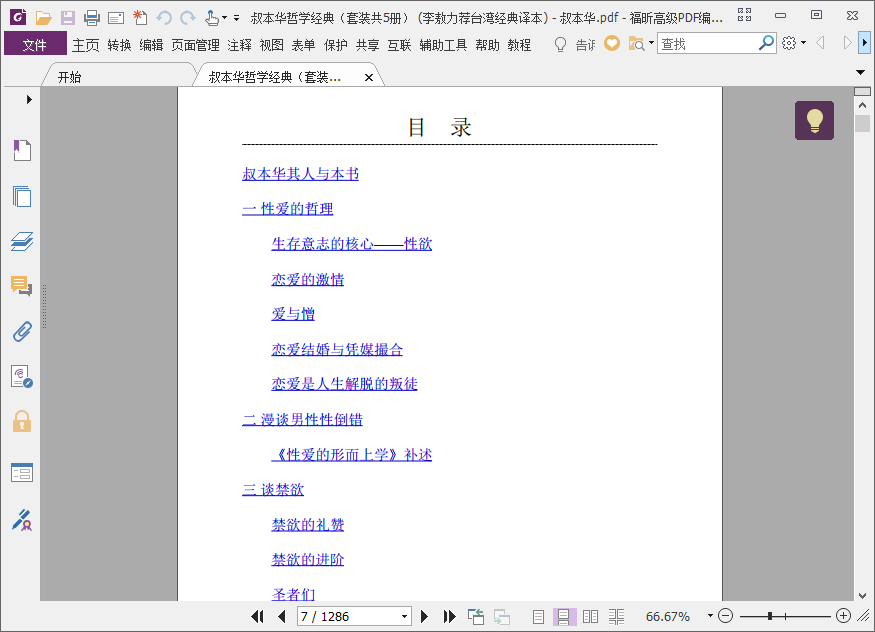The height and width of the screenshot is (632, 875).
Task: Go to the previous page
Action: coord(282,616)
